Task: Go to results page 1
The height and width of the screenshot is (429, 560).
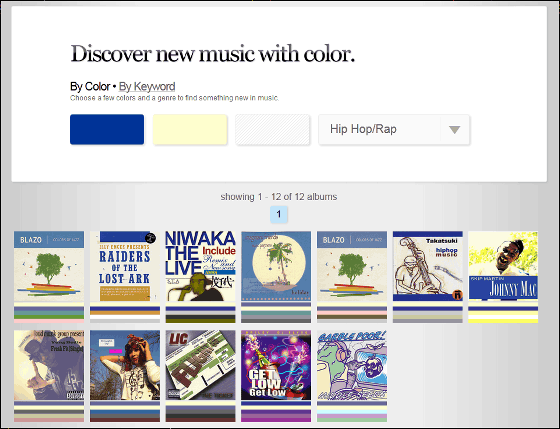Action: tap(279, 214)
